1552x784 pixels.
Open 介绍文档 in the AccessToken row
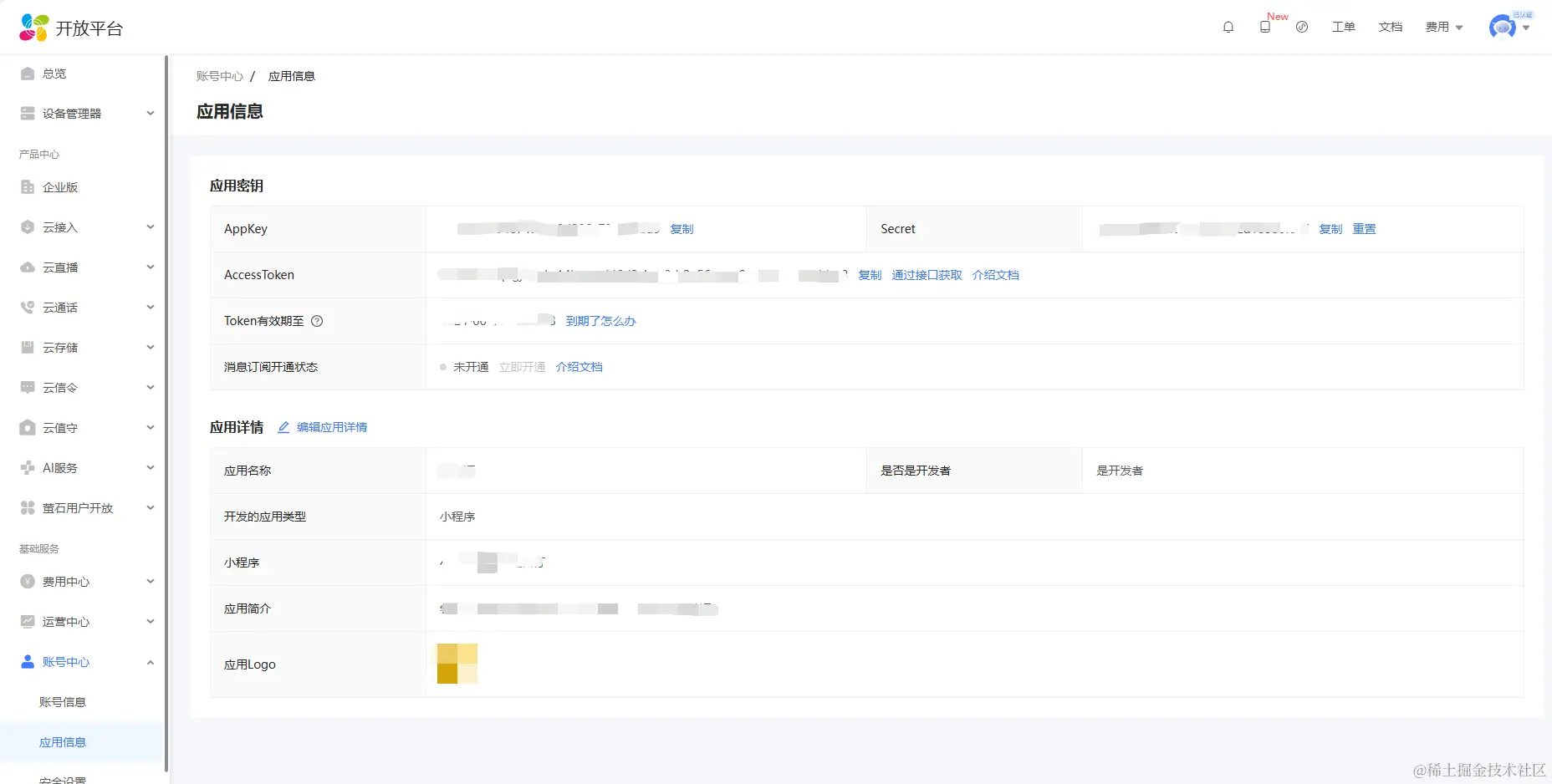point(995,275)
